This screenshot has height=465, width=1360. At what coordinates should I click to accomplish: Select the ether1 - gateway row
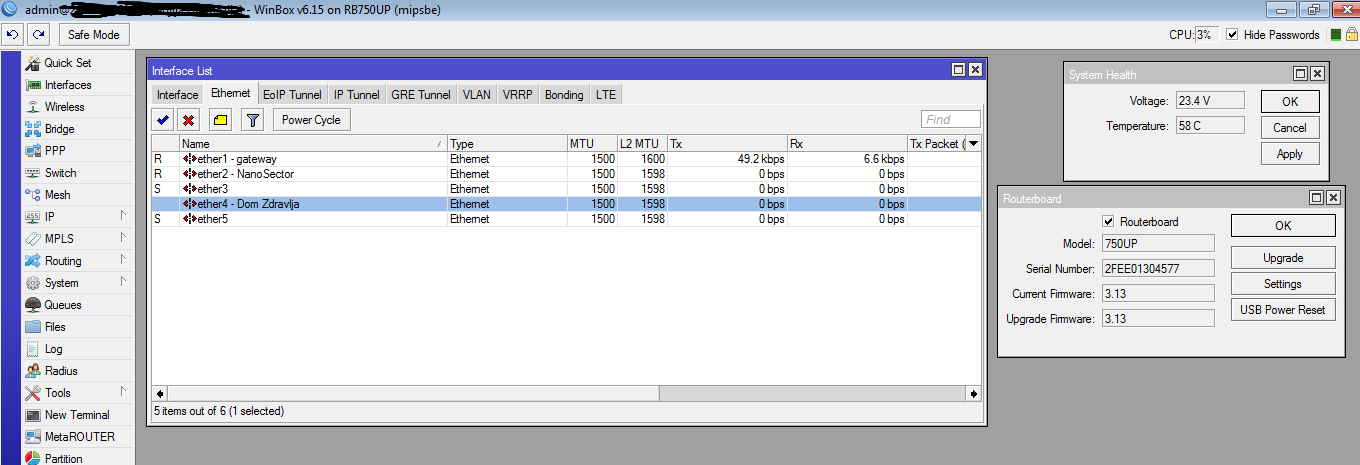coord(566,159)
